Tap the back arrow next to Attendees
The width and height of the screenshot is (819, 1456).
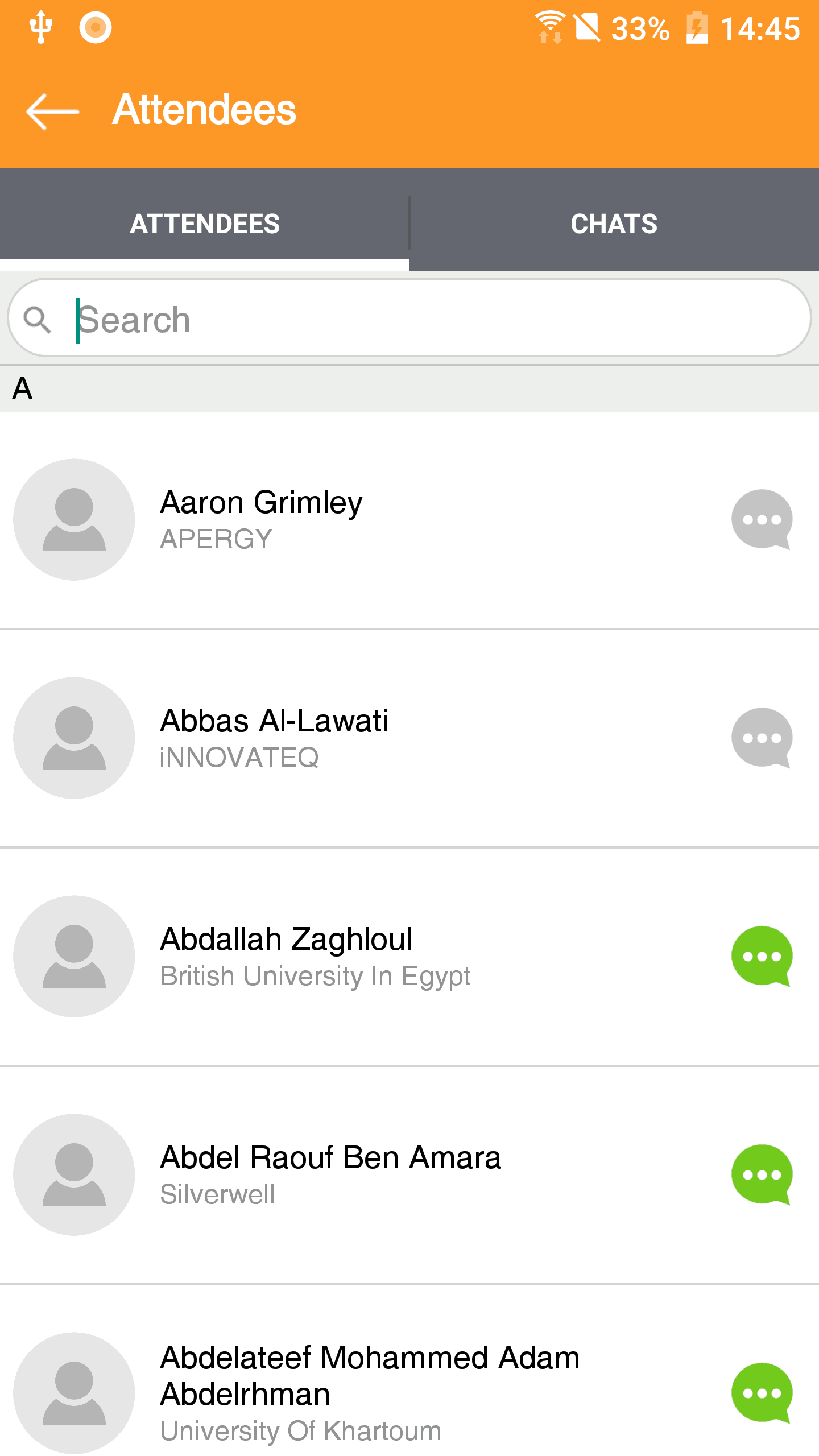click(x=52, y=111)
